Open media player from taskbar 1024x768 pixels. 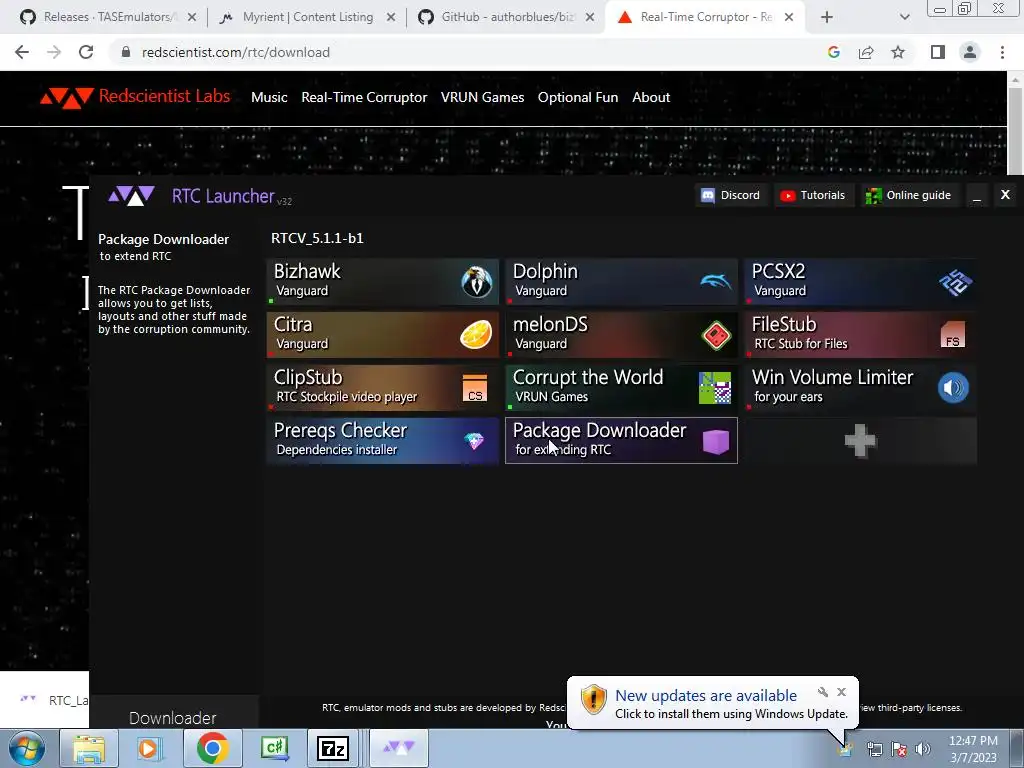click(x=150, y=748)
